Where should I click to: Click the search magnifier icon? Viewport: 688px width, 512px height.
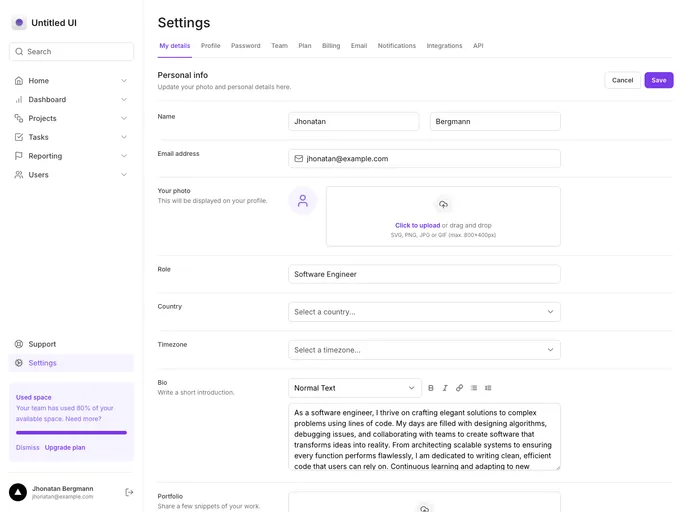point(19,51)
